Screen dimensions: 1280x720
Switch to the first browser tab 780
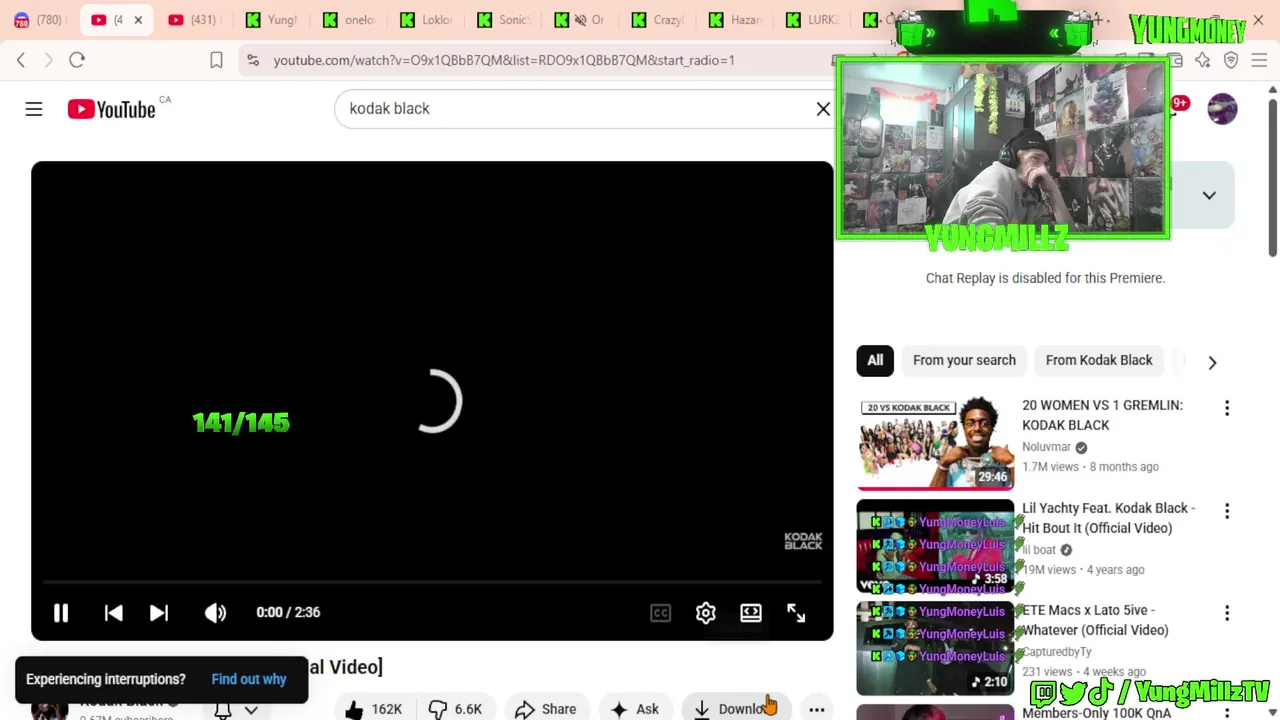coord(38,20)
